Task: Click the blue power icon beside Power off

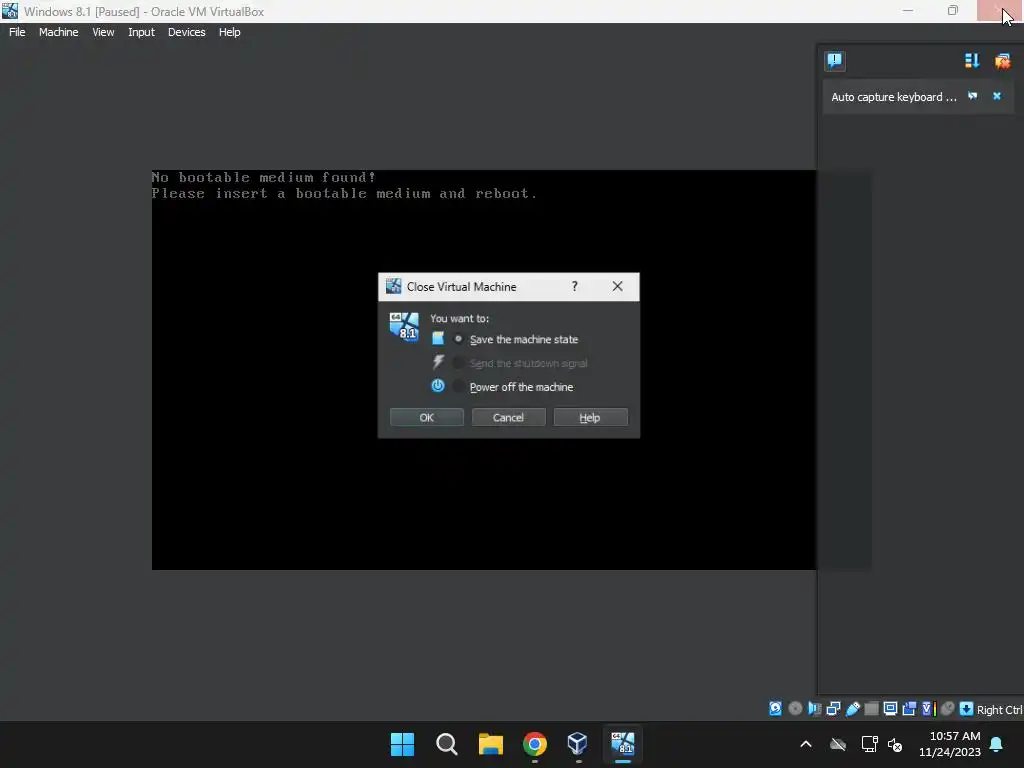Action: 438,385
